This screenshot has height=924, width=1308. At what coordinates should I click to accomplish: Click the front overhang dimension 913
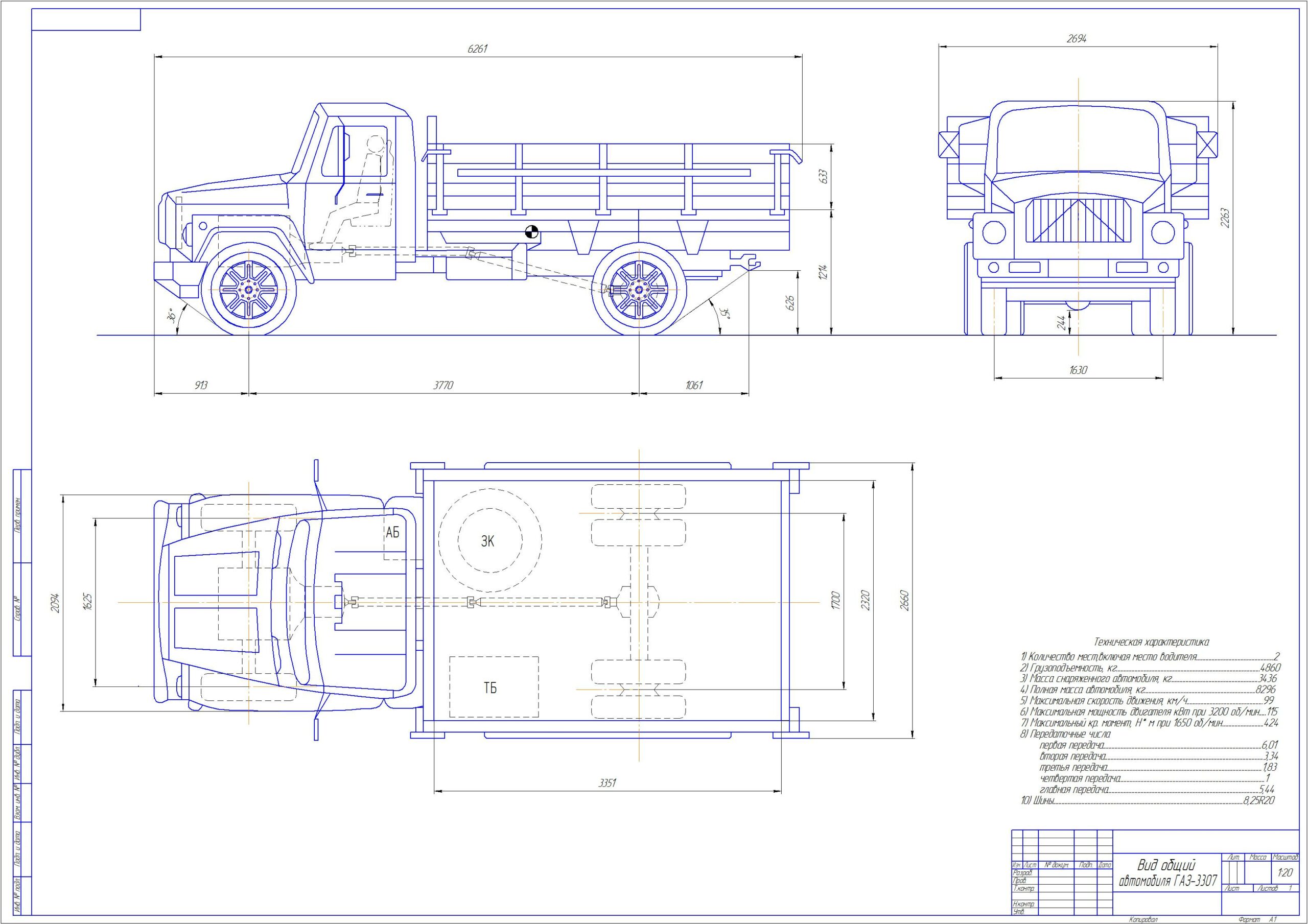tap(200, 385)
